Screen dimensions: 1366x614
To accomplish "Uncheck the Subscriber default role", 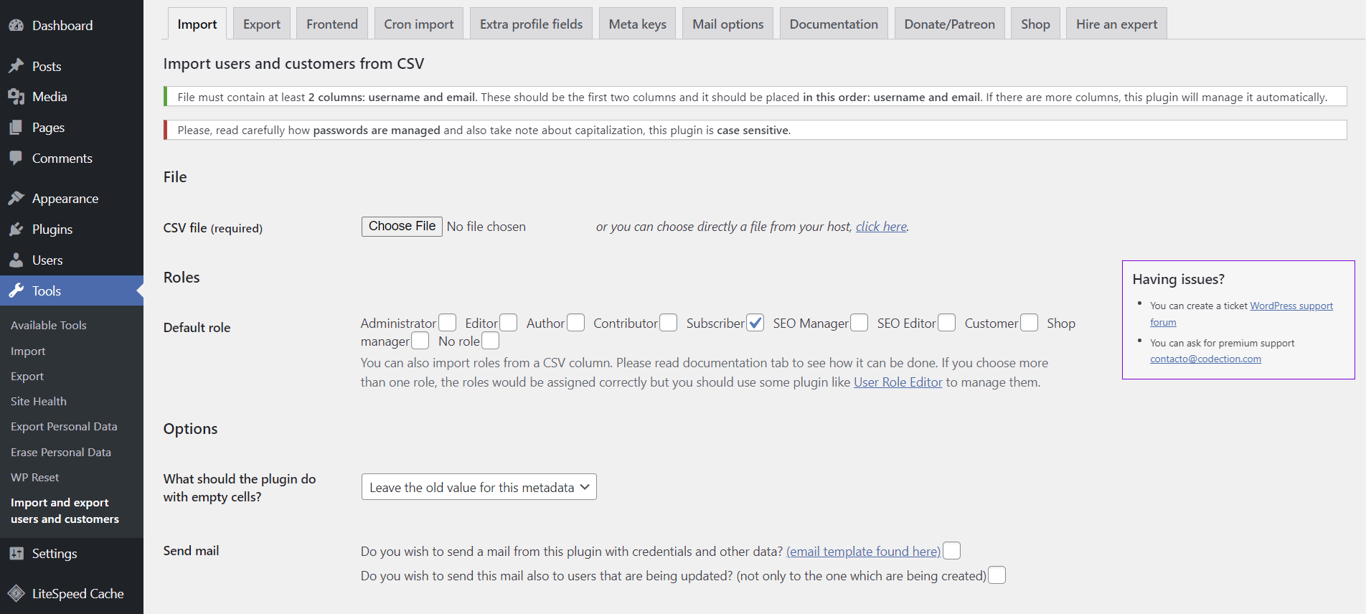I will (x=755, y=322).
